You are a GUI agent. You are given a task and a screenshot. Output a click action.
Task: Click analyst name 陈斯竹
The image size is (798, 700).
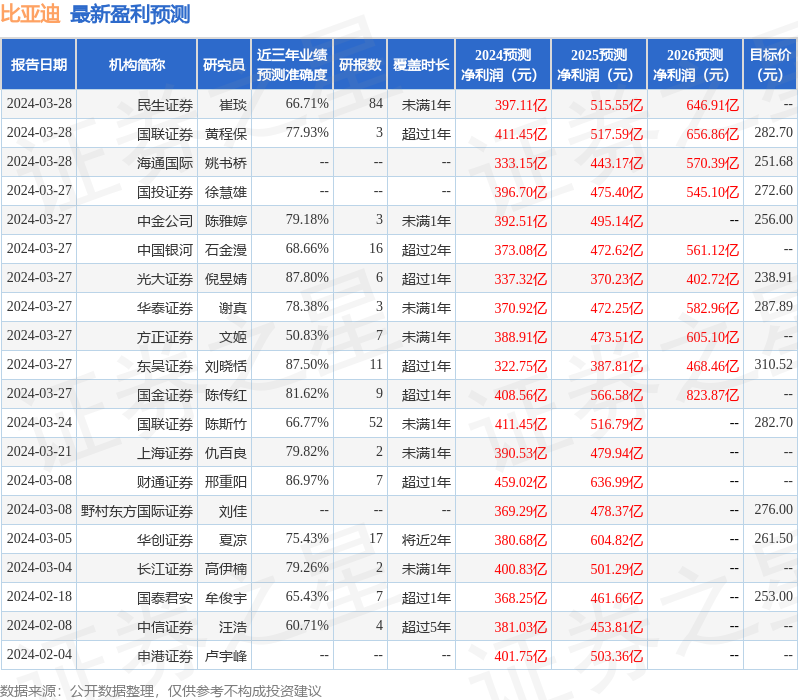click(226, 424)
